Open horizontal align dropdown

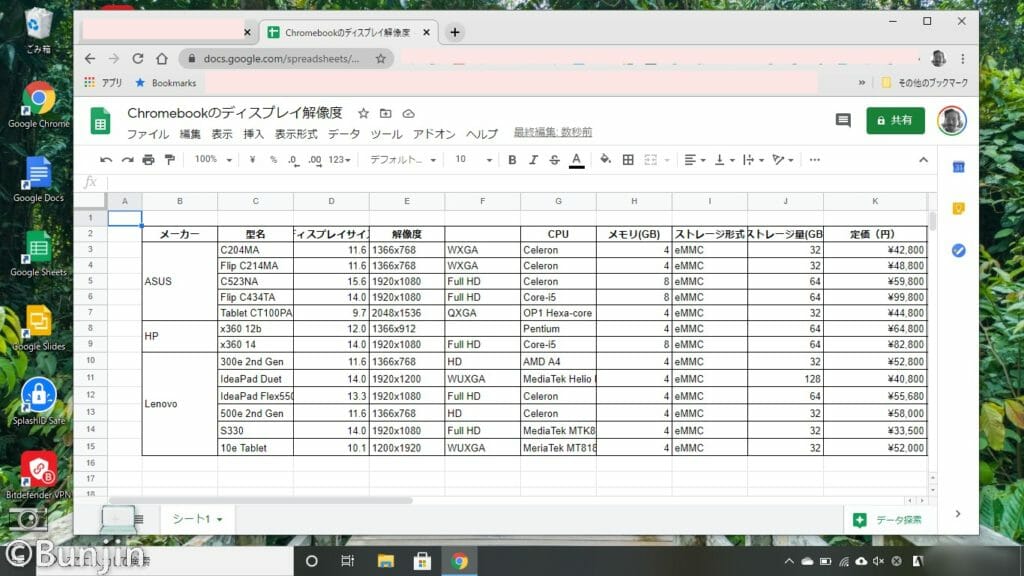694,160
